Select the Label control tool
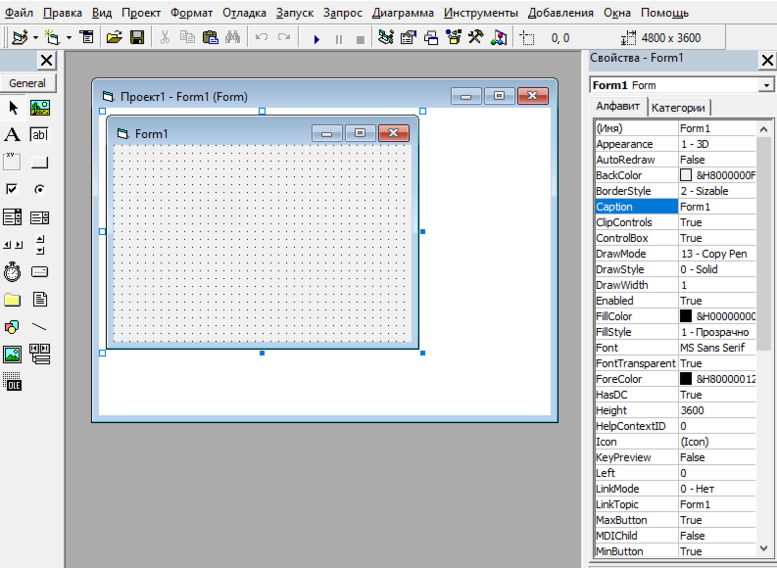 pyautogui.click(x=12, y=134)
